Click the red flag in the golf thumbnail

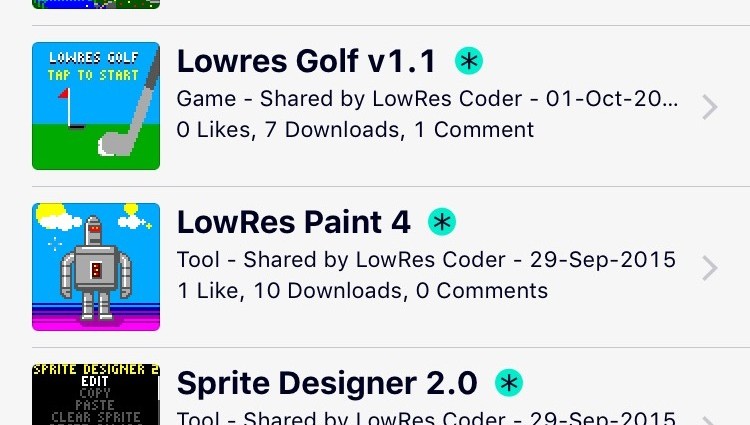pos(65,97)
